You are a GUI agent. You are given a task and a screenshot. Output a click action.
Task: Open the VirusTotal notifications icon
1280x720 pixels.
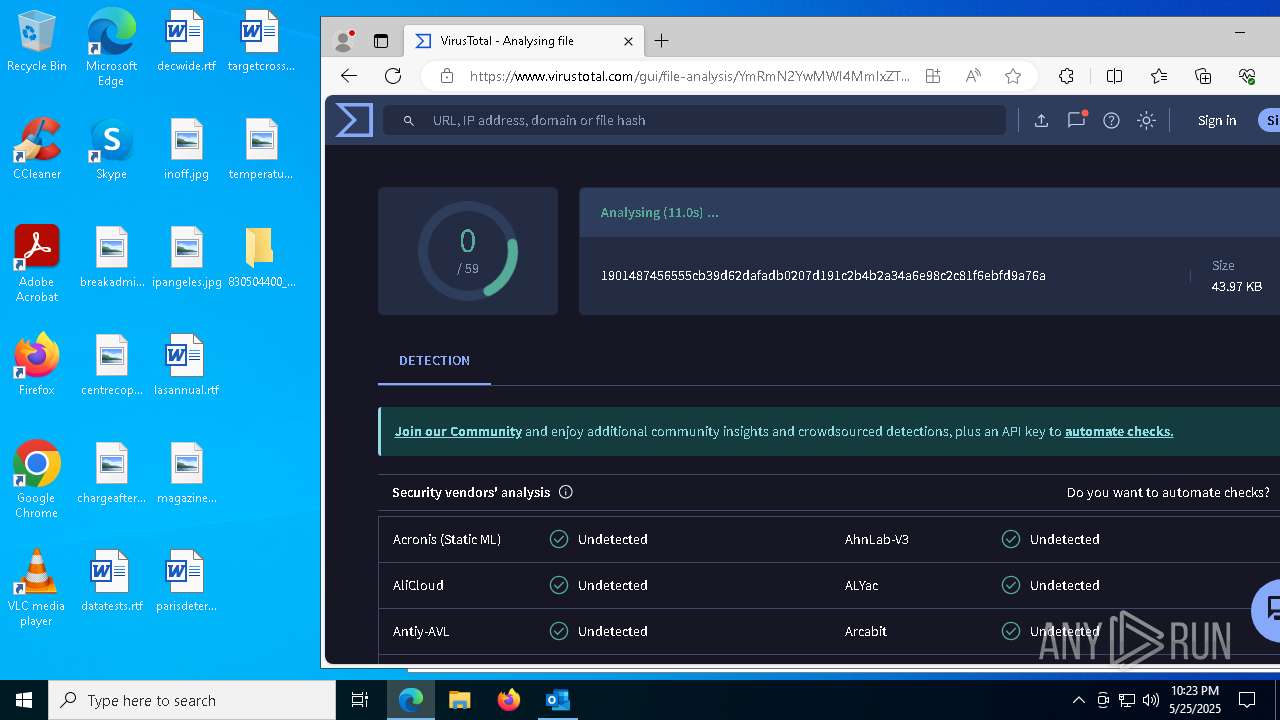point(1076,120)
